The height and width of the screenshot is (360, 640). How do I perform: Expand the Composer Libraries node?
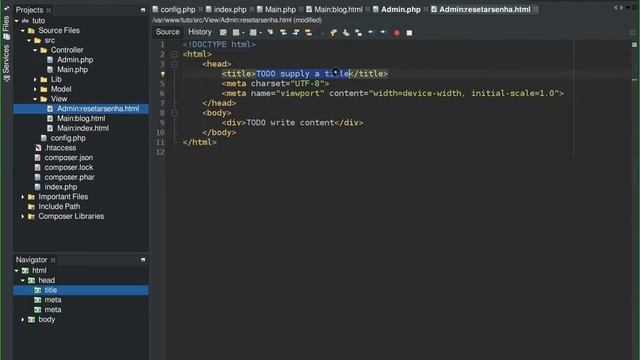(x=23, y=216)
